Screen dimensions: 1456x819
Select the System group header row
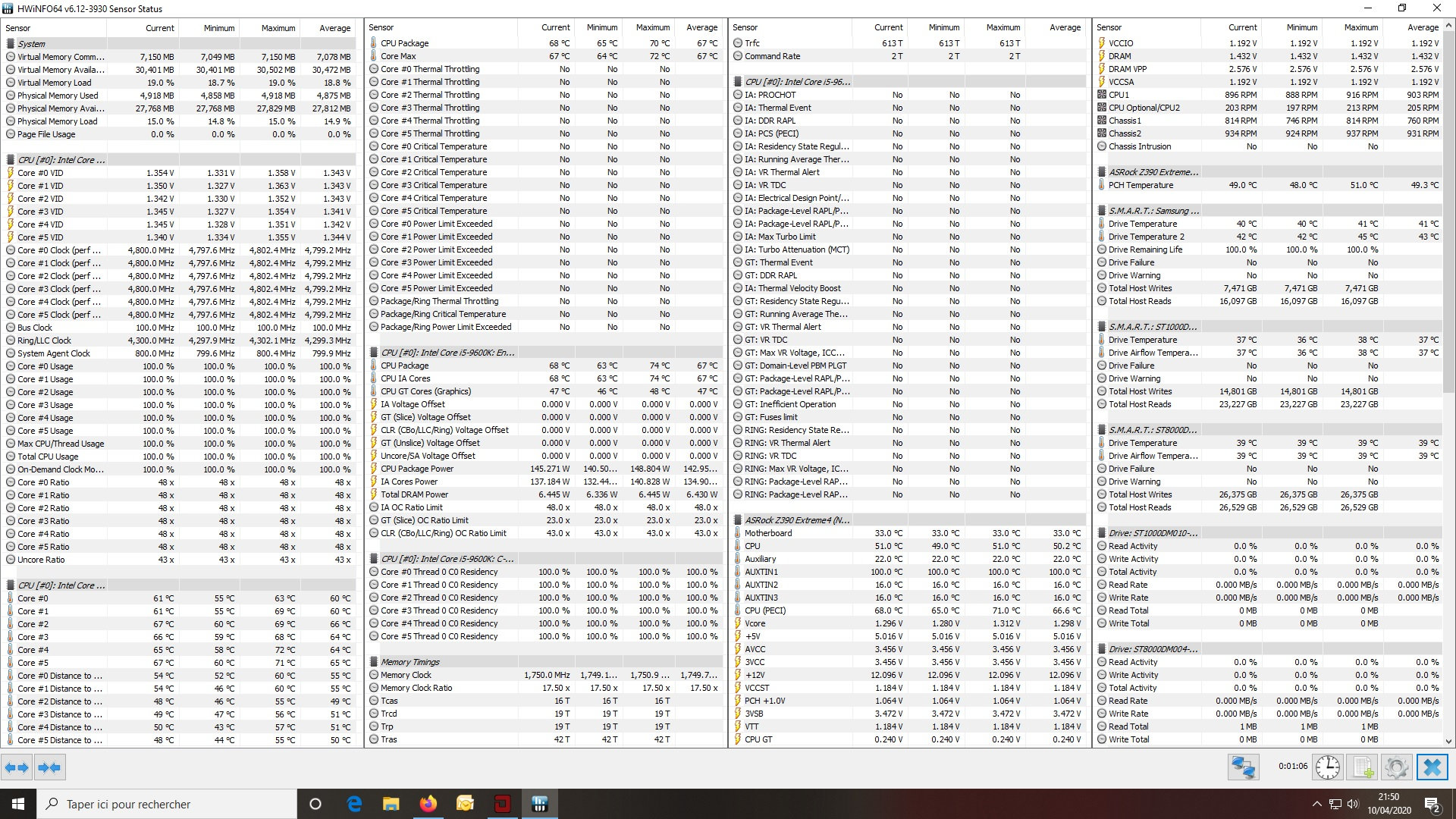[32, 44]
